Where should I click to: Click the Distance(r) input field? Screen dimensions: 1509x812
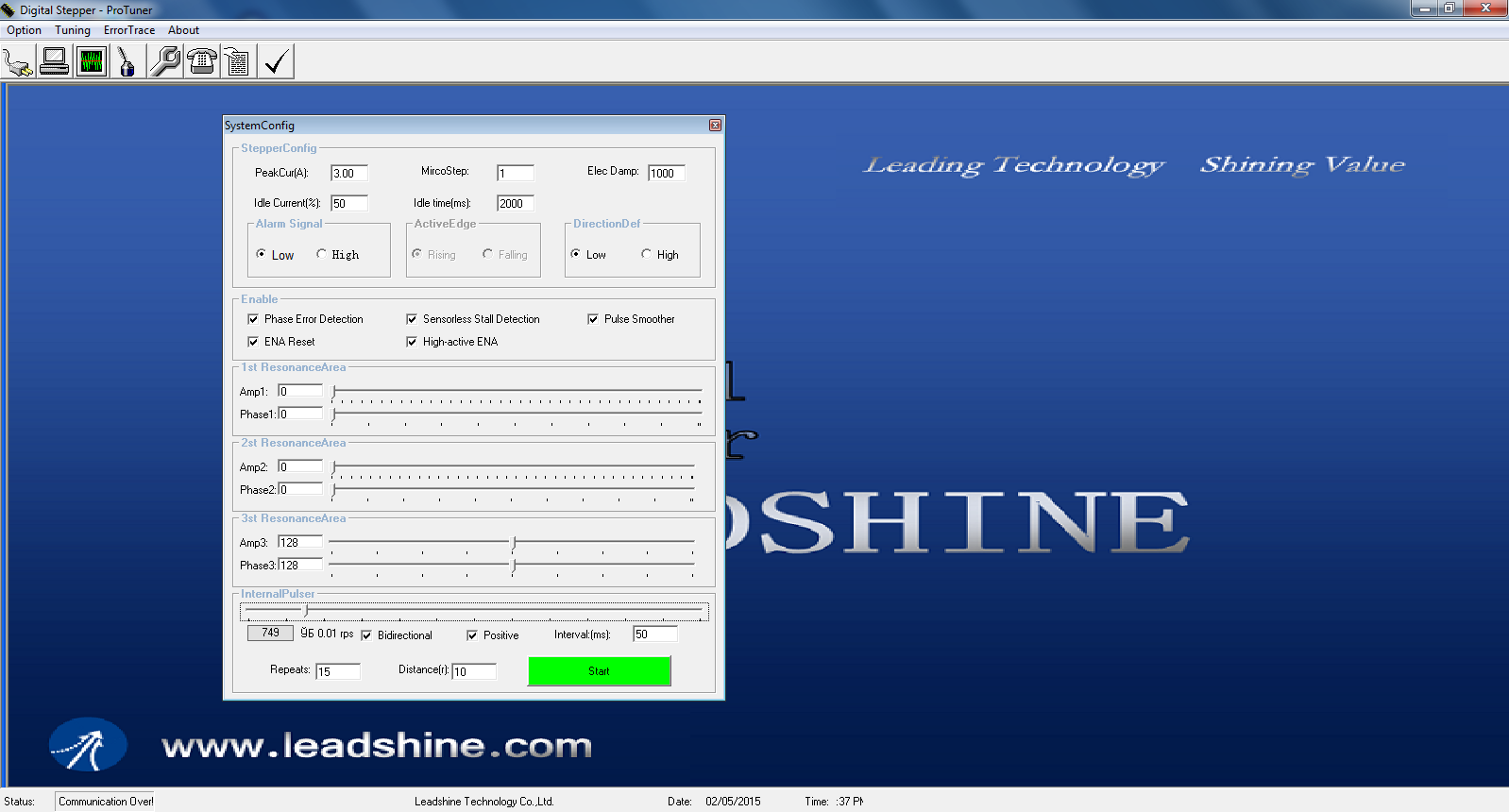474,671
